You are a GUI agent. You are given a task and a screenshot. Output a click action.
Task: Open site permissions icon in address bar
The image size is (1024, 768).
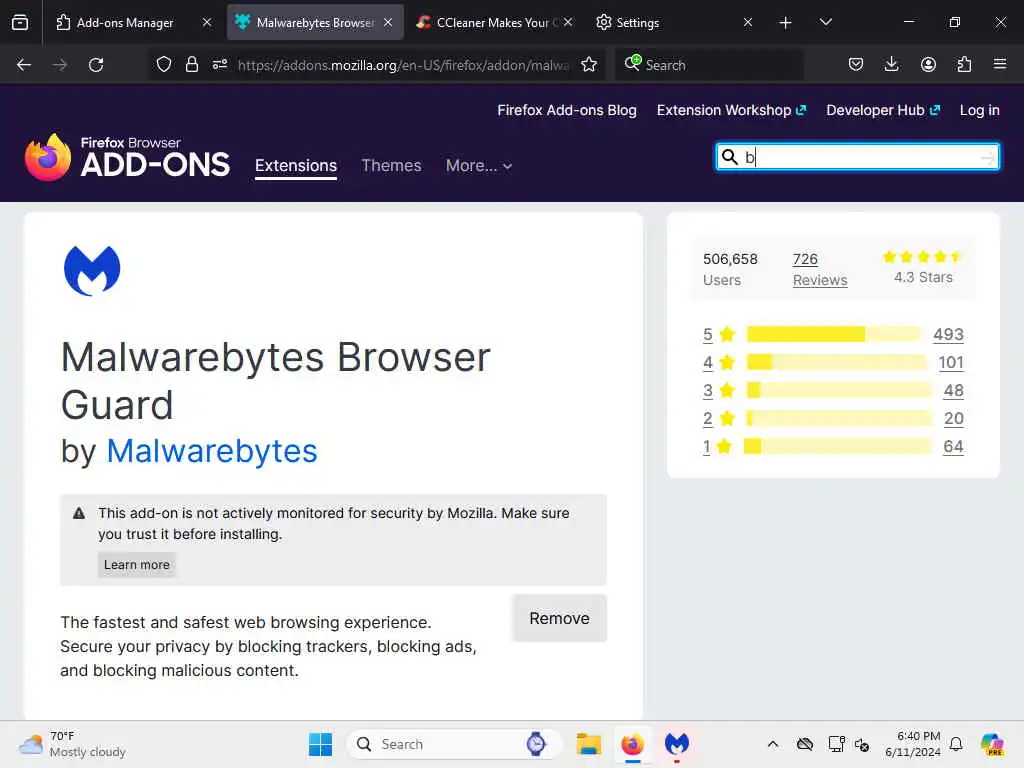(220, 64)
